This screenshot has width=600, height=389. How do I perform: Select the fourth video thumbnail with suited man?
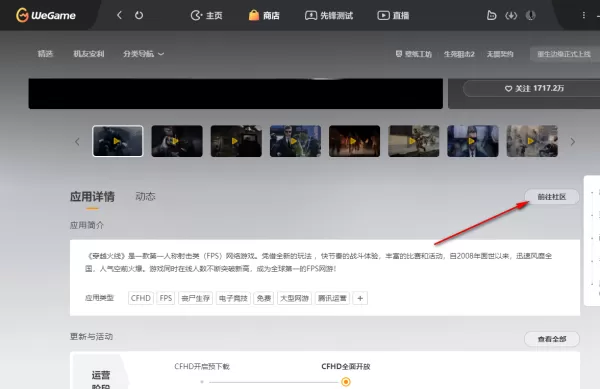pos(295,141)
